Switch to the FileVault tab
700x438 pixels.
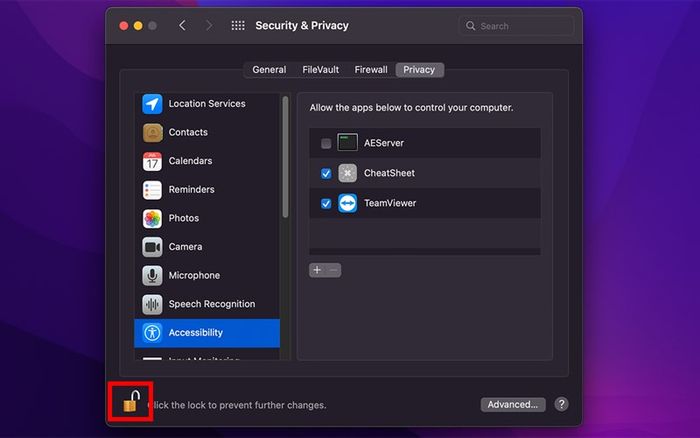point(321,70)
